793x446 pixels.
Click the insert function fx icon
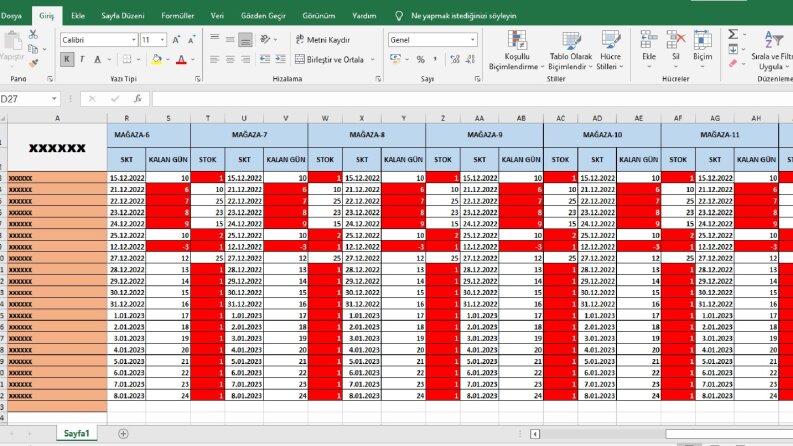[138, 99]
